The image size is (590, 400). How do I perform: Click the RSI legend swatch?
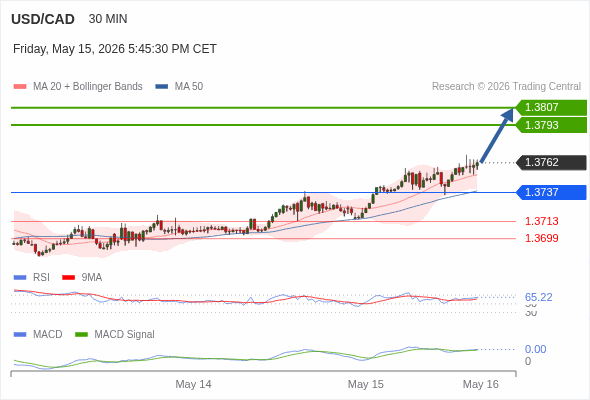coord(20,278)
